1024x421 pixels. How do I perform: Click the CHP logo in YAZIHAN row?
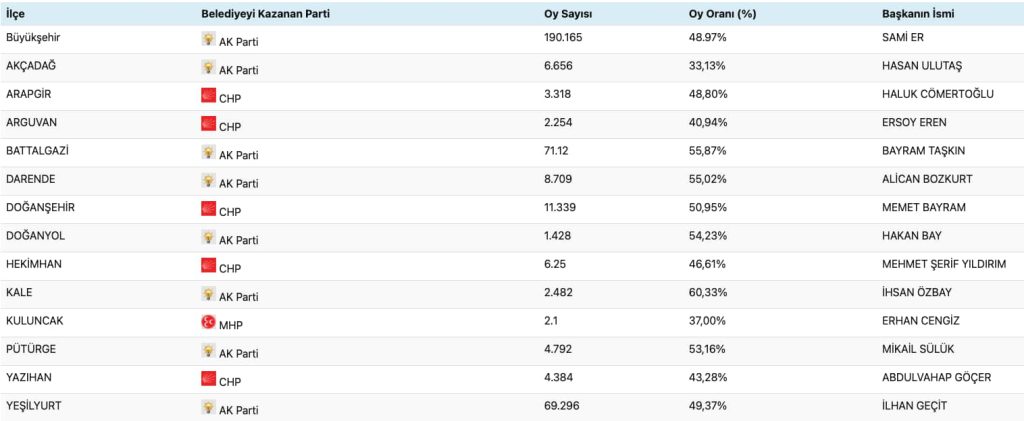208,380
